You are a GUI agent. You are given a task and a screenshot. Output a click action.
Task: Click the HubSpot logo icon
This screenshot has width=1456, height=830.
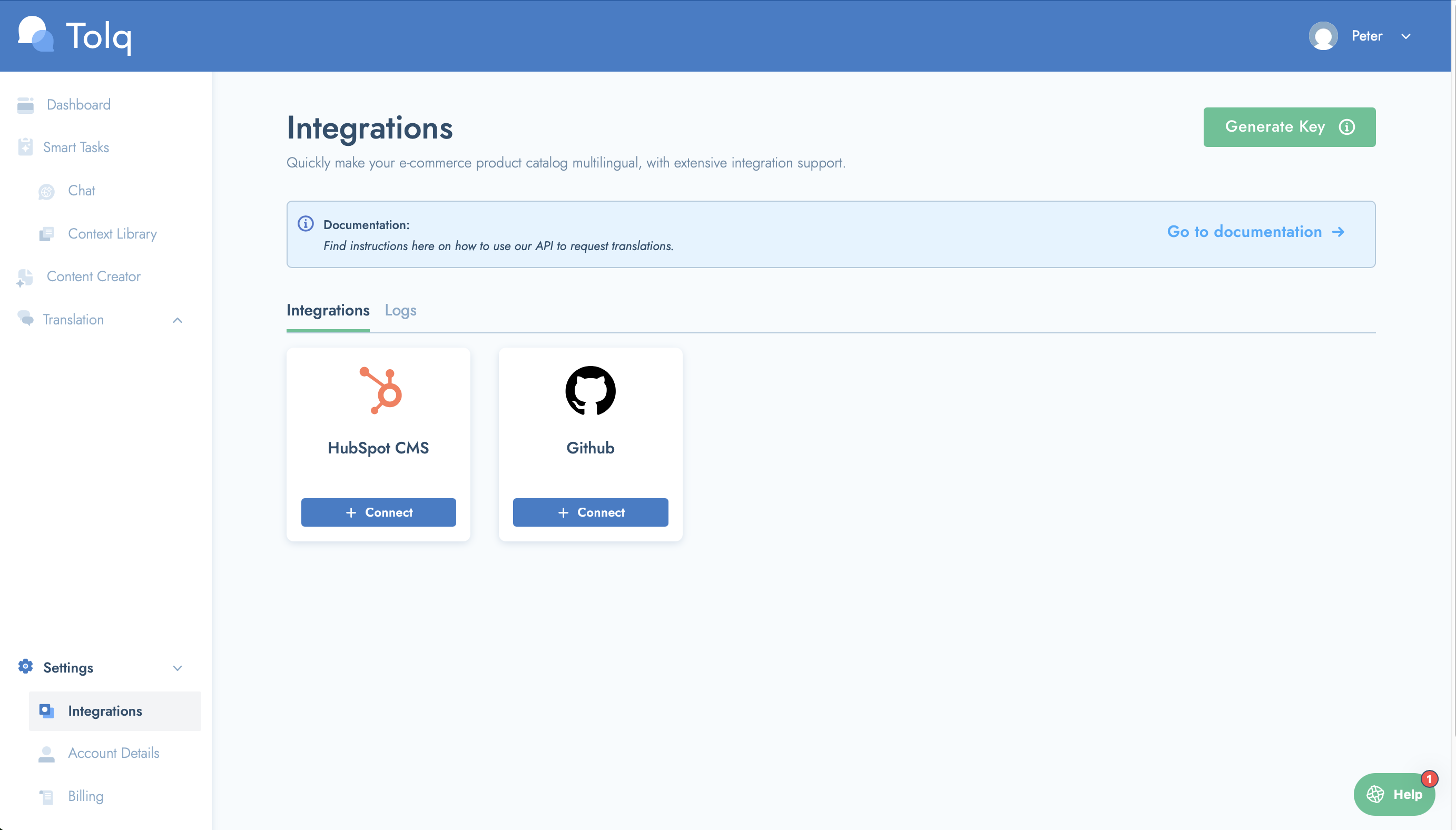381,390
